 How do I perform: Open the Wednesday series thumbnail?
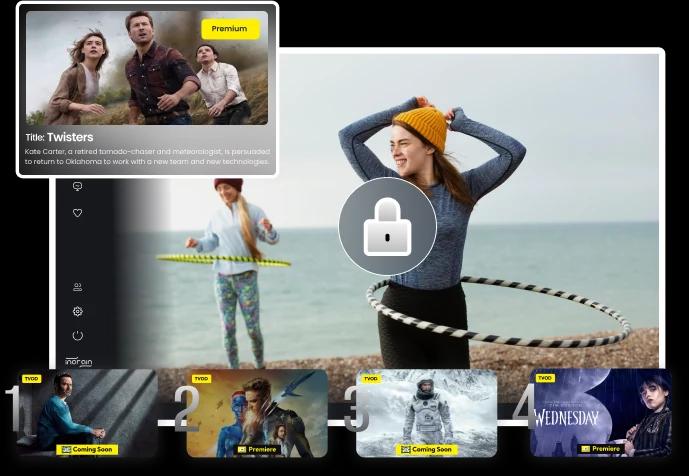pyautogui.click(x=600, y=408)
